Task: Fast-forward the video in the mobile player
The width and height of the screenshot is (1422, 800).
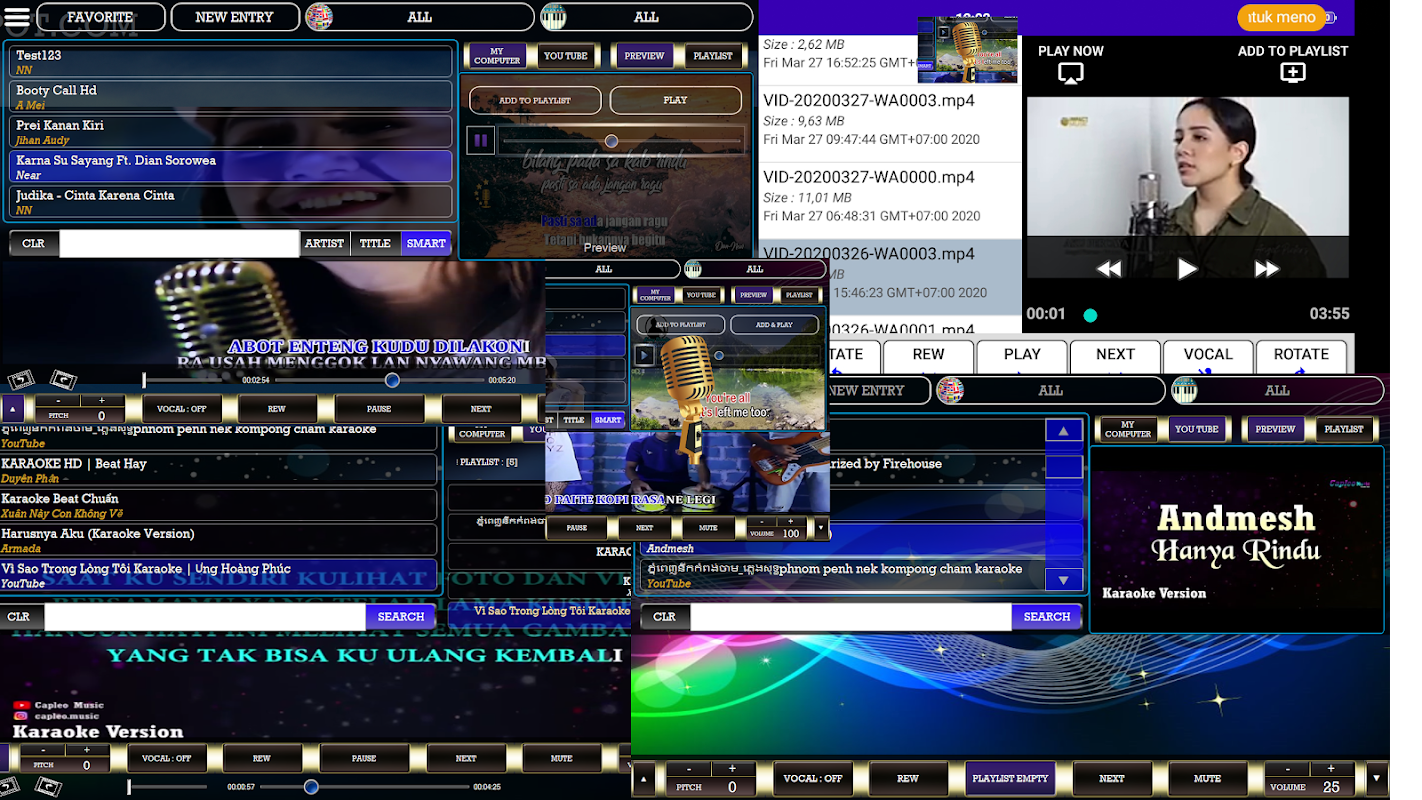Action: coord(1266,268)
